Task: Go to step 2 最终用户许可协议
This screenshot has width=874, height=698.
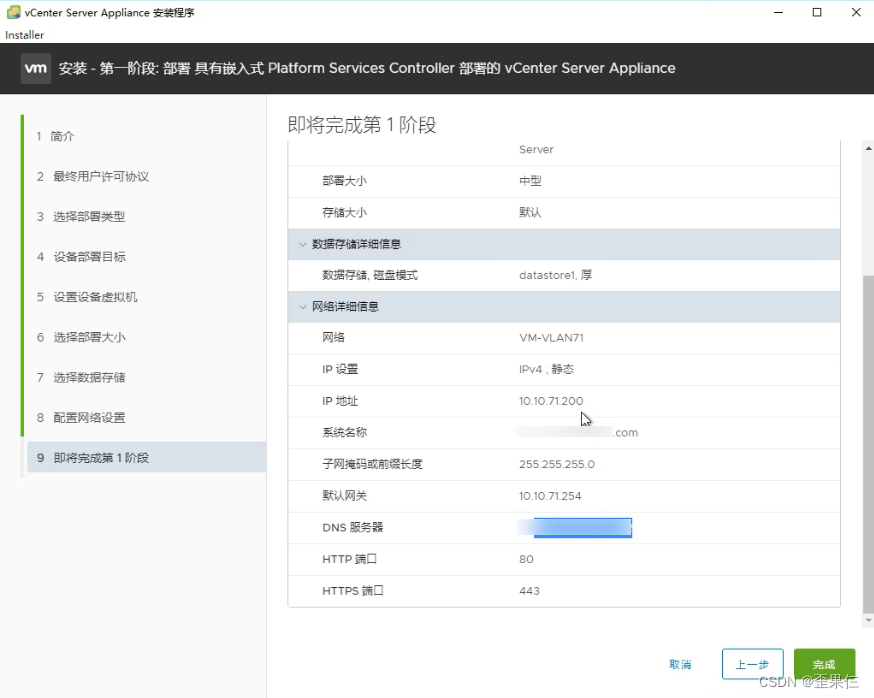Action: pyautogui.click(x=93, y=177)
